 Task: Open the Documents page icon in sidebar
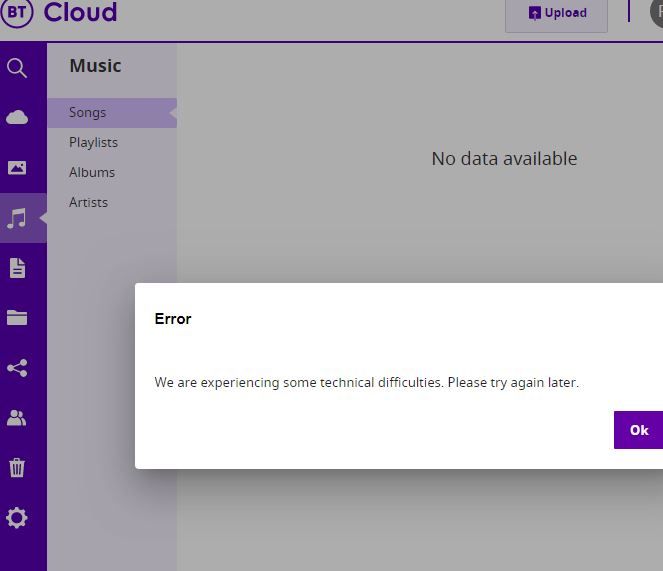[17, 268]
